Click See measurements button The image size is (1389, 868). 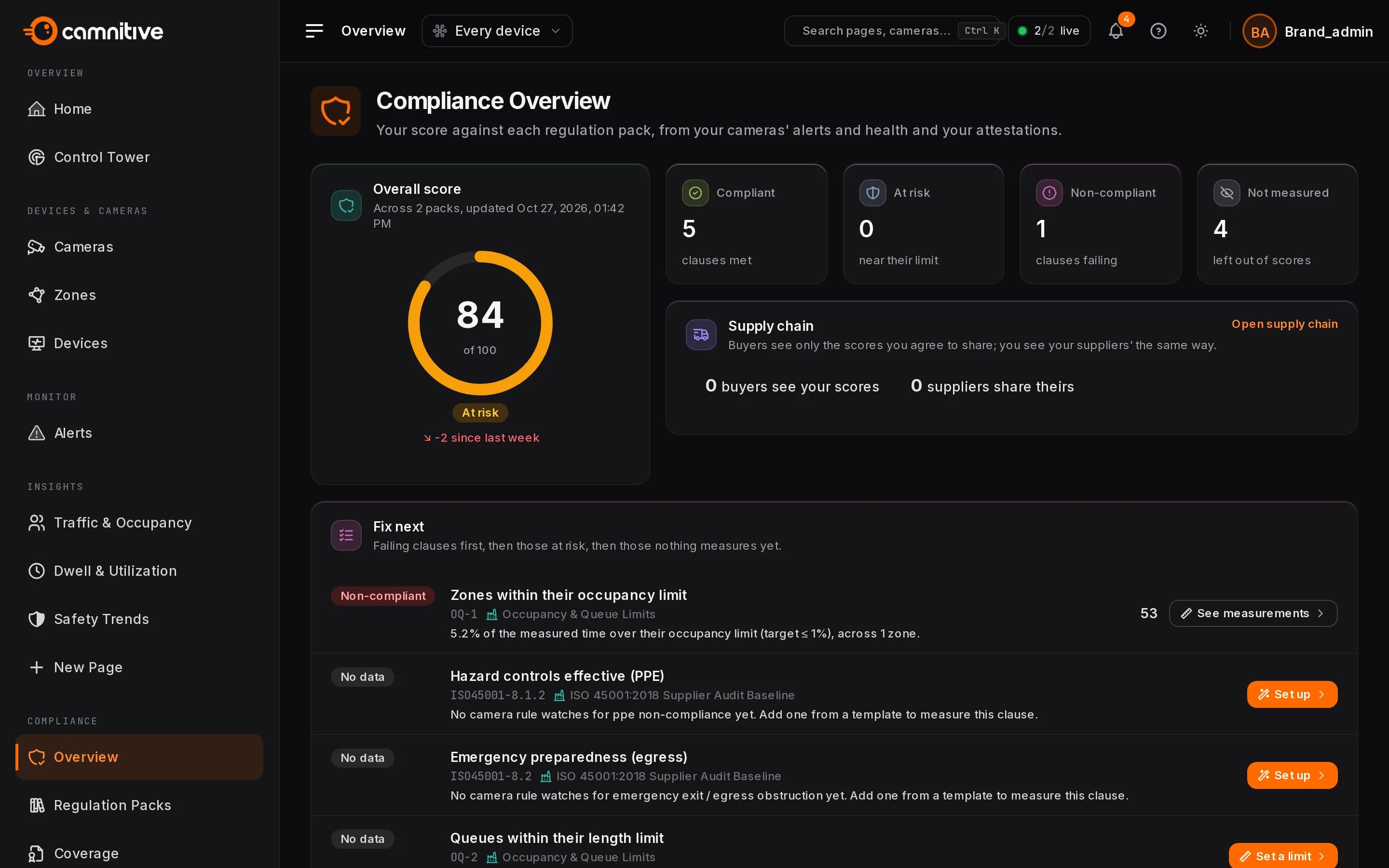[x=1253, y=614]
